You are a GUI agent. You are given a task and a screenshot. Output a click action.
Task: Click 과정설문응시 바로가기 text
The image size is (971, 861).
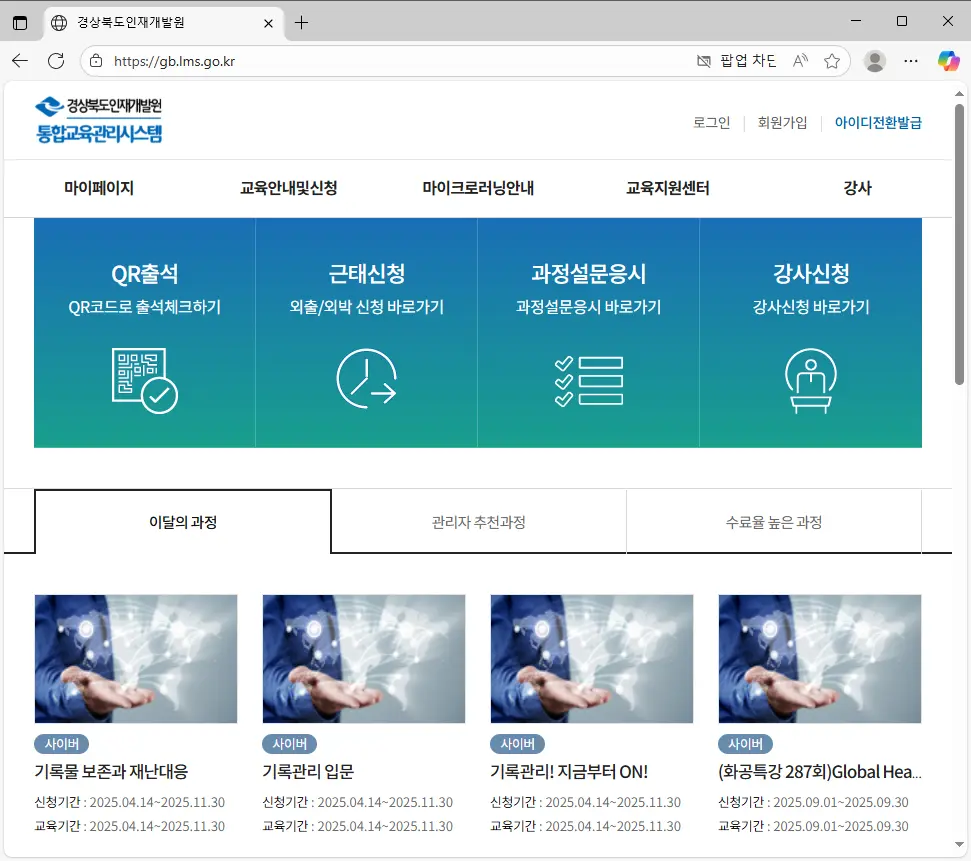[589, 307]
